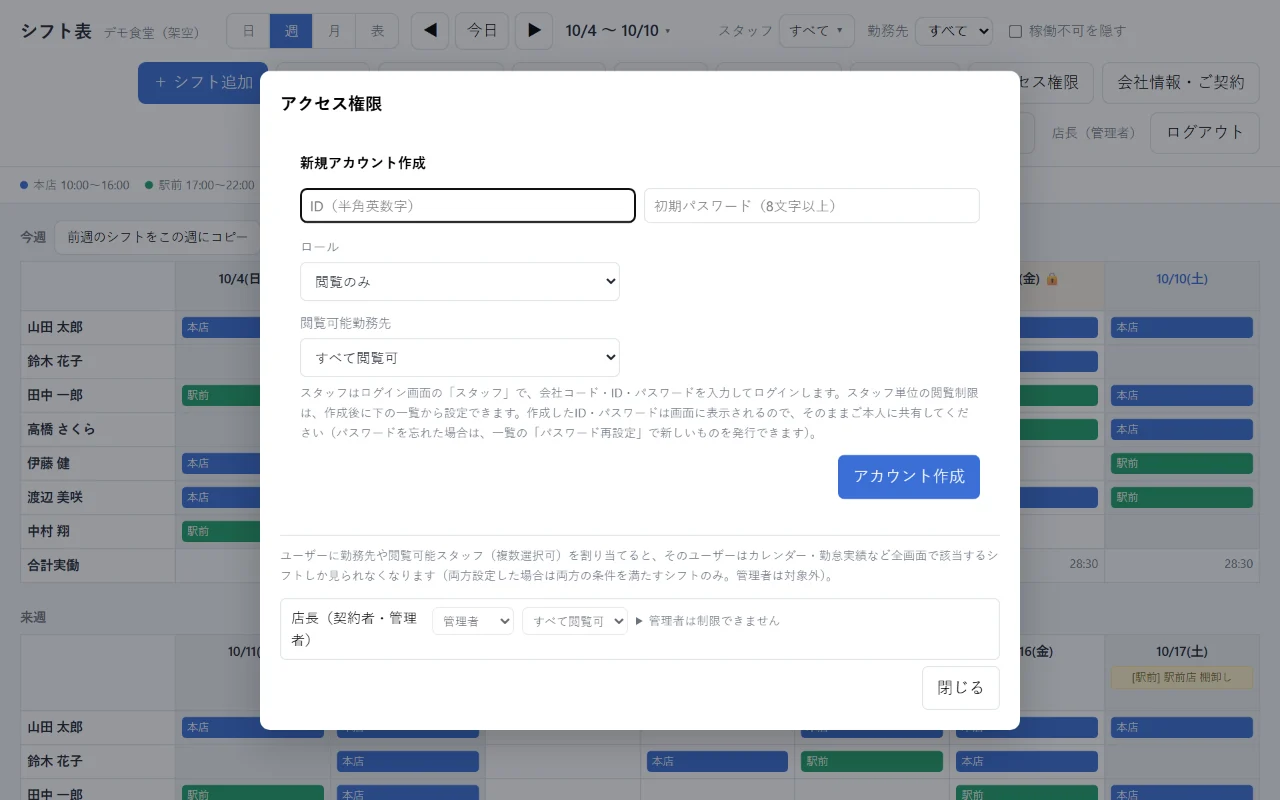Click staff name 高橋 さくら

coord(62,430)
